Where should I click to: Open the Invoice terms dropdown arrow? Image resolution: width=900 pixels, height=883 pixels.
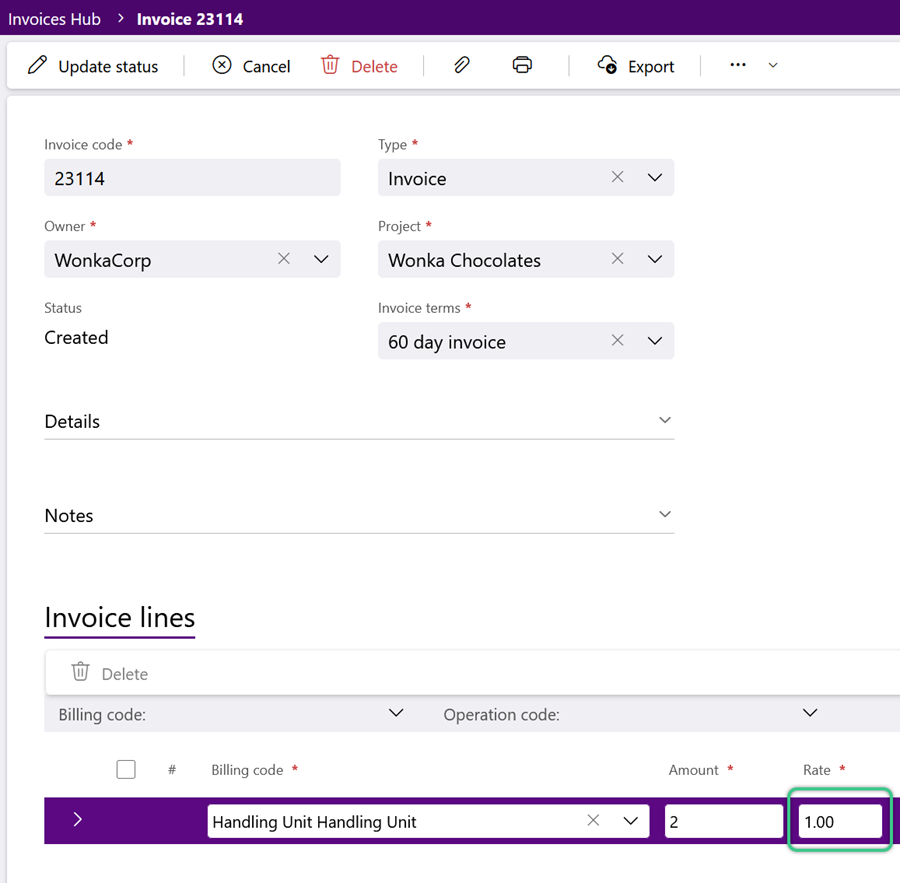click(655, 341)
